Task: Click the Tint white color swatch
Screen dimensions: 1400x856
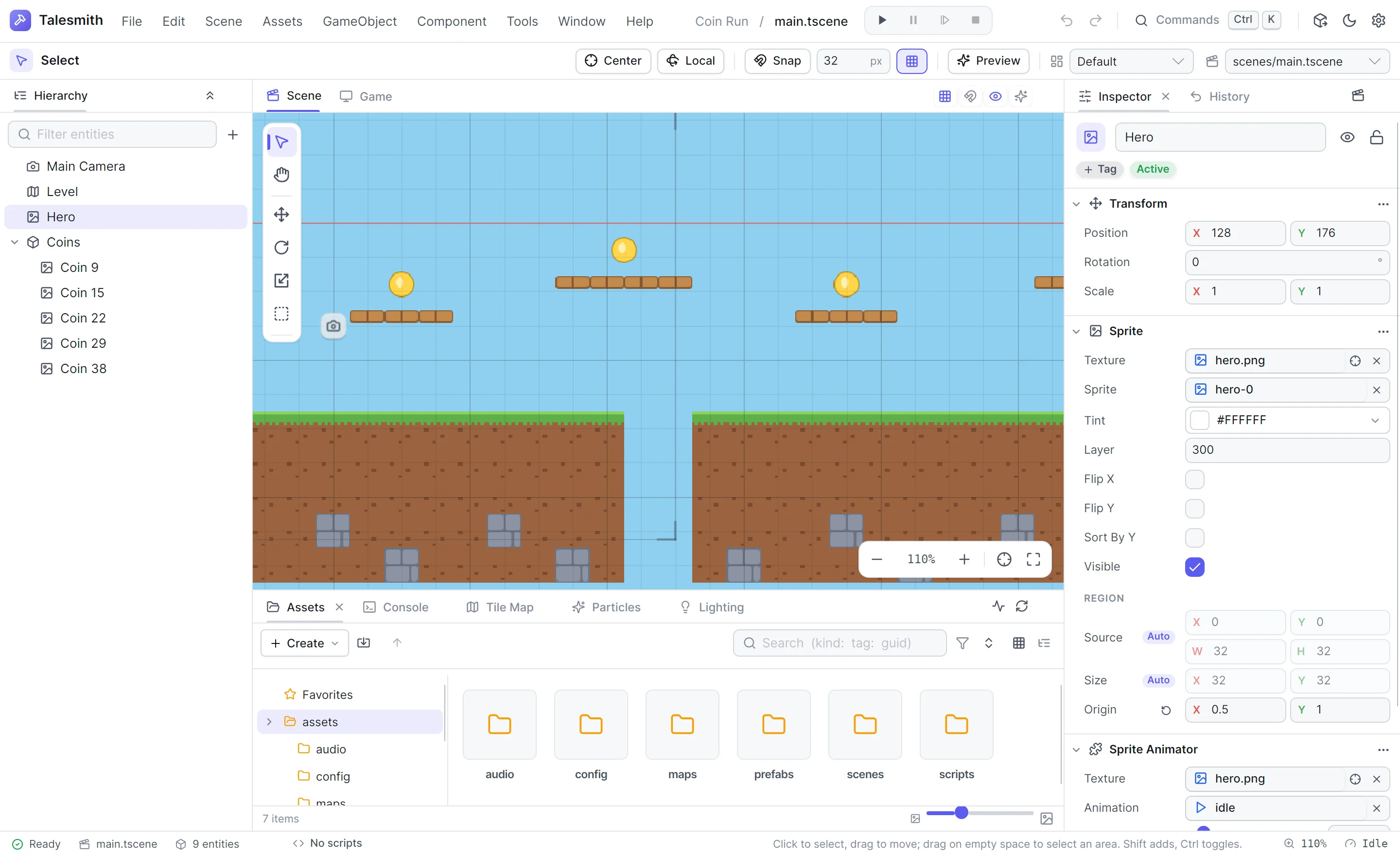Action: pyautogui.click(x=1199, y=420)
